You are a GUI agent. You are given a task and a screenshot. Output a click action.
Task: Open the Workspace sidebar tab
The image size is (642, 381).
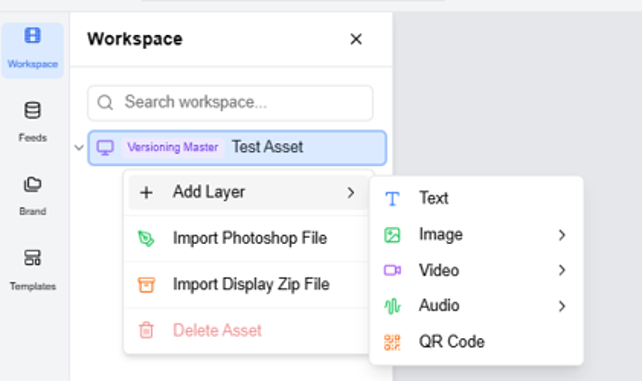pyautogui.click(x=32, y=50)
